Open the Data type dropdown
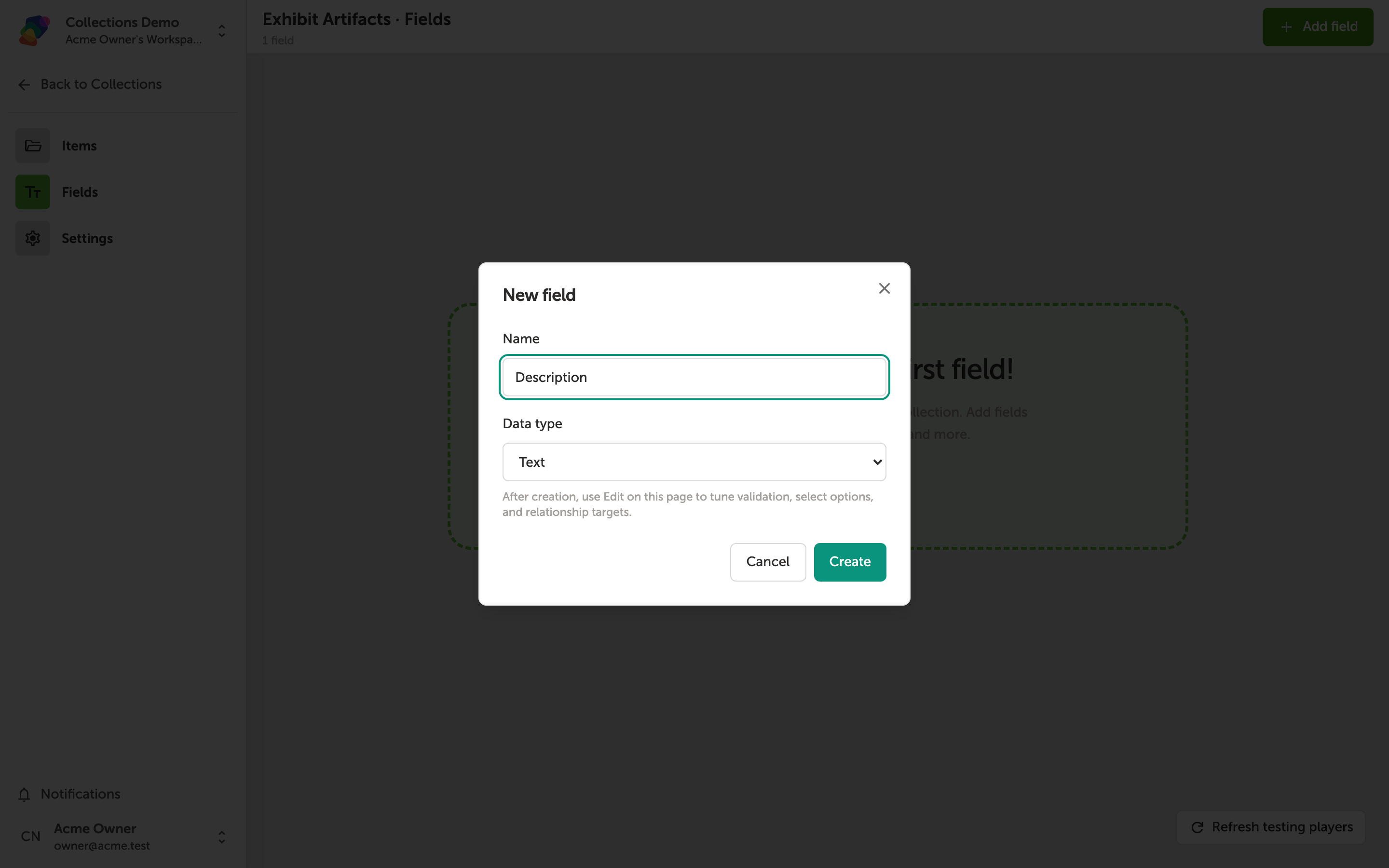 point(694,461)
